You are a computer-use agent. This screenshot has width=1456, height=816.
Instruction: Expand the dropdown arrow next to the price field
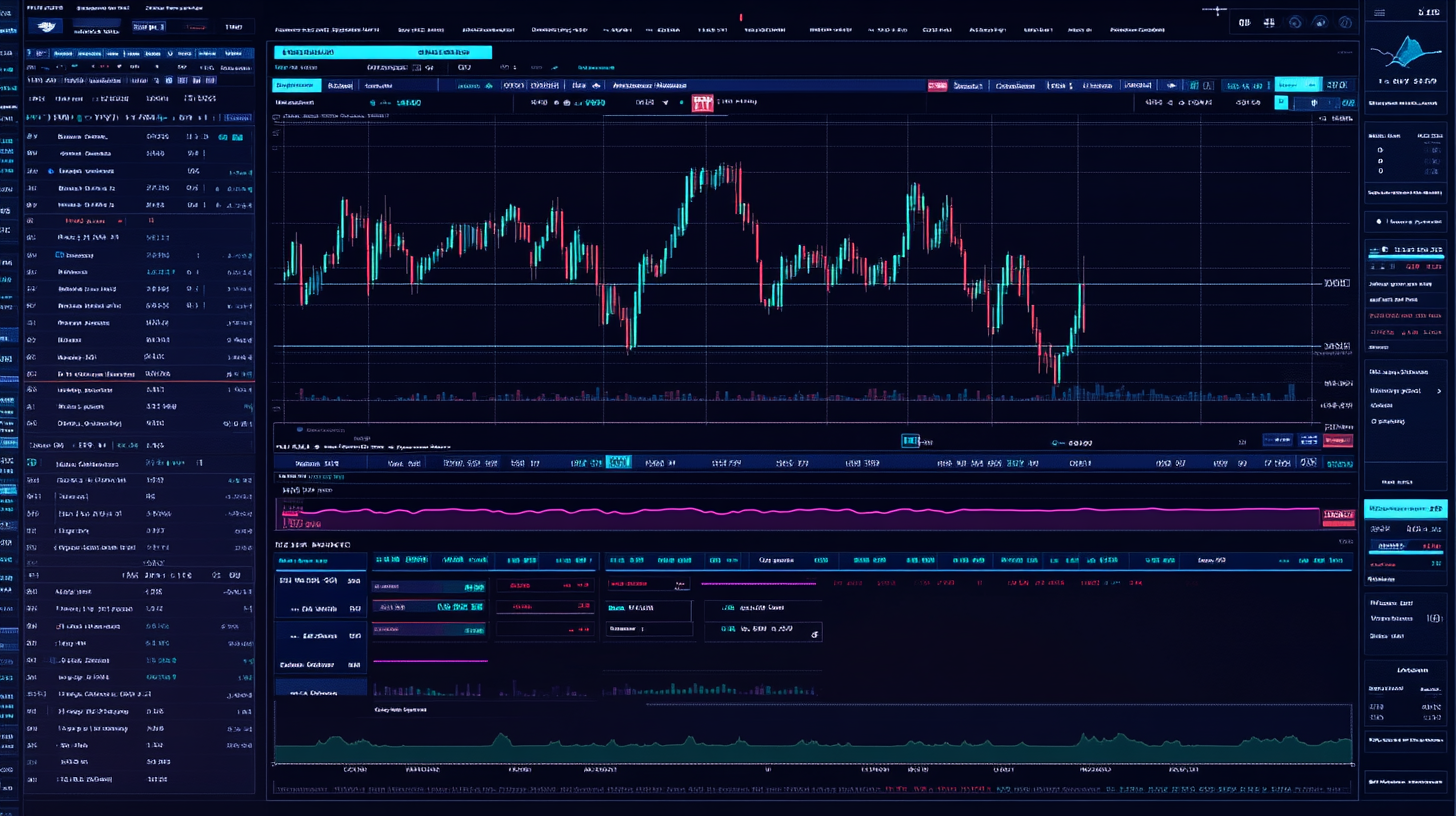(x=665, y=102)
